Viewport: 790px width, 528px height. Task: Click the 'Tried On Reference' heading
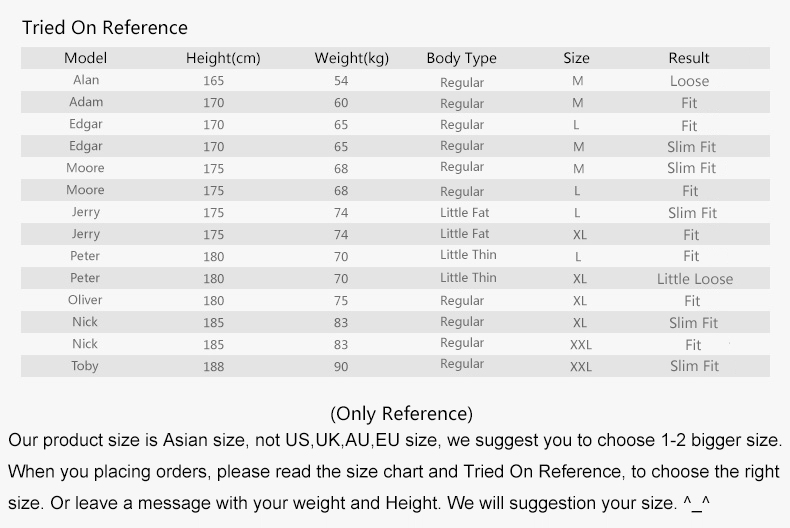(105, 27)
